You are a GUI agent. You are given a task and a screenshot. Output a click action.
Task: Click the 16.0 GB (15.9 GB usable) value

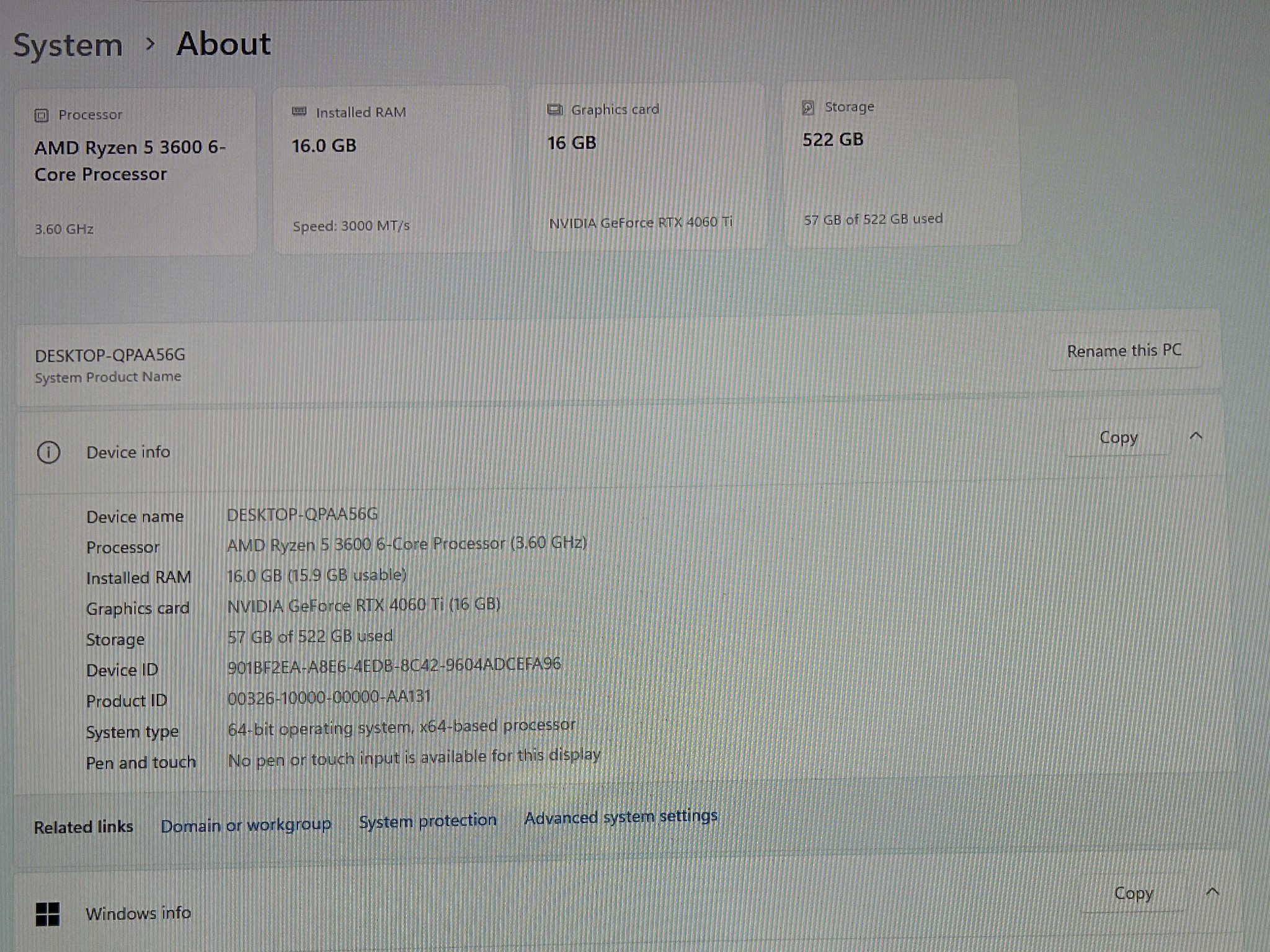pyautogui.click(x=316, y=575)
